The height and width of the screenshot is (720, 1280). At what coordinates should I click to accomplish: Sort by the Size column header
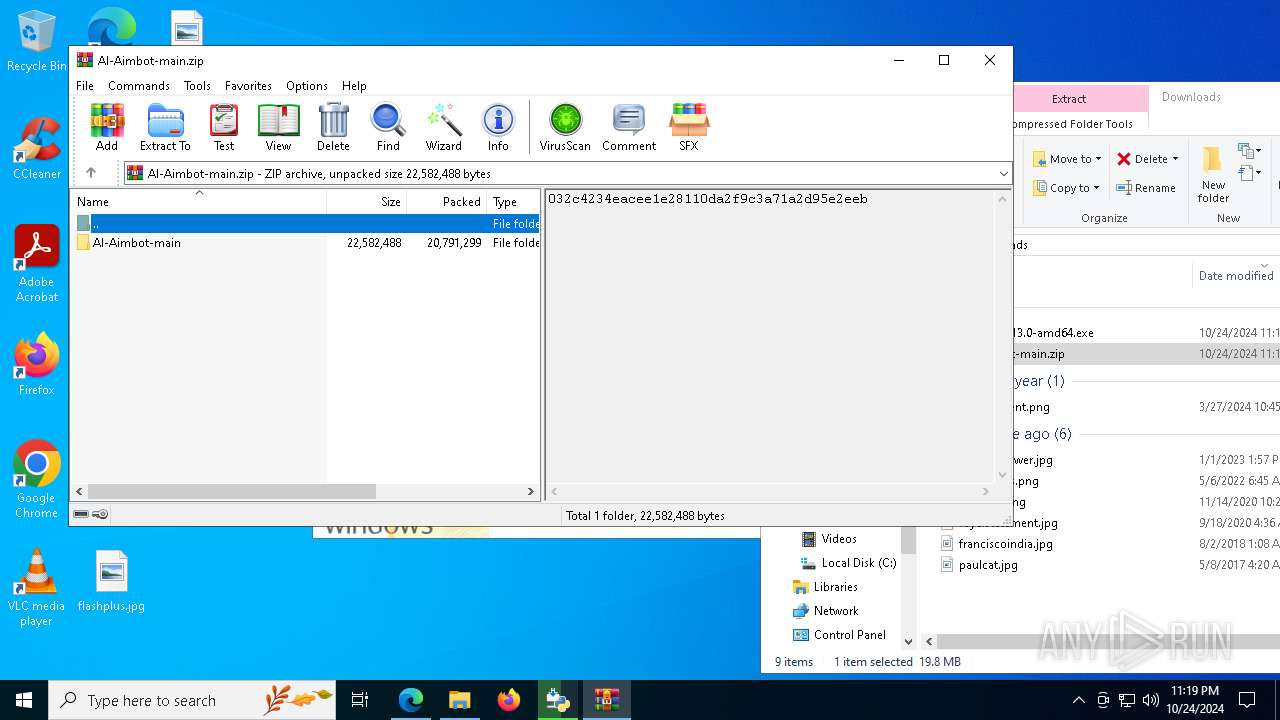point(366,201)
